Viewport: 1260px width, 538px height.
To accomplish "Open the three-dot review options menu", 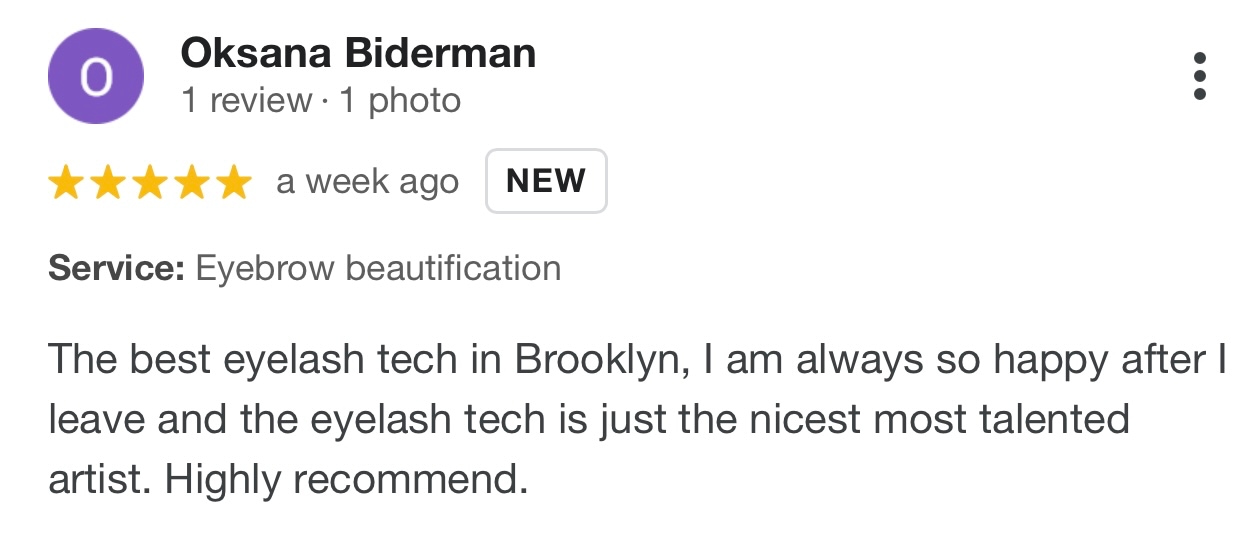I will coord(1200,76).
